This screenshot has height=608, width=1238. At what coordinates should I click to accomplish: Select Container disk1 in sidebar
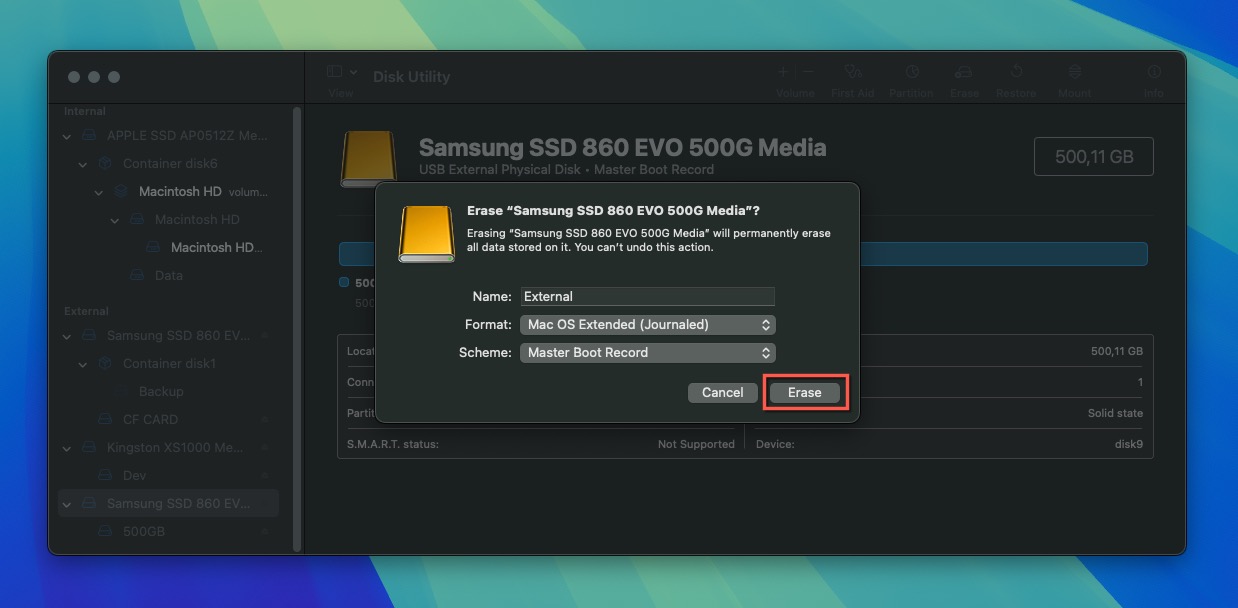click(x=168, y=363)
